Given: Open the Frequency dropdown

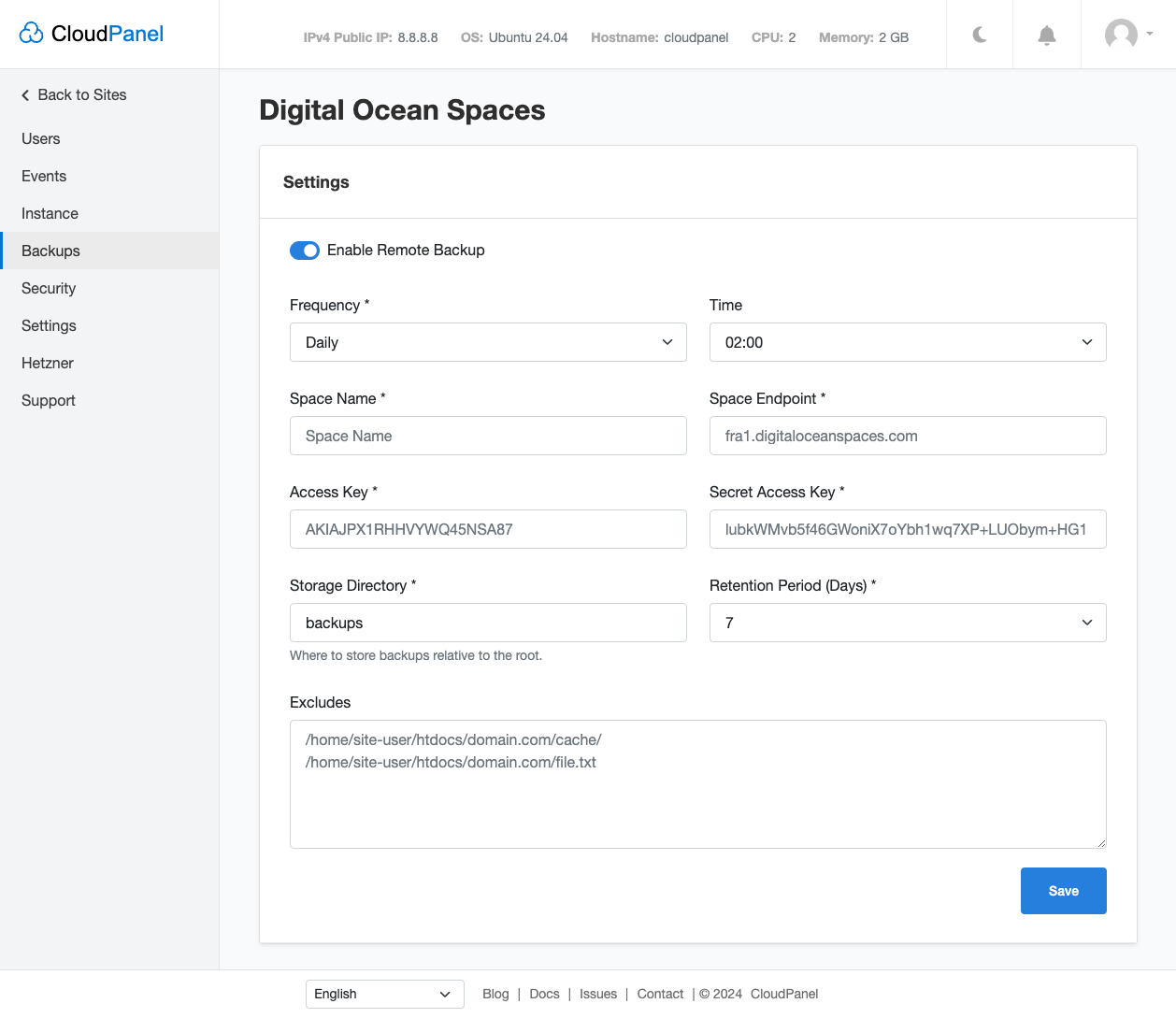Looking at the screenshot, I should (x=488, y=342).
